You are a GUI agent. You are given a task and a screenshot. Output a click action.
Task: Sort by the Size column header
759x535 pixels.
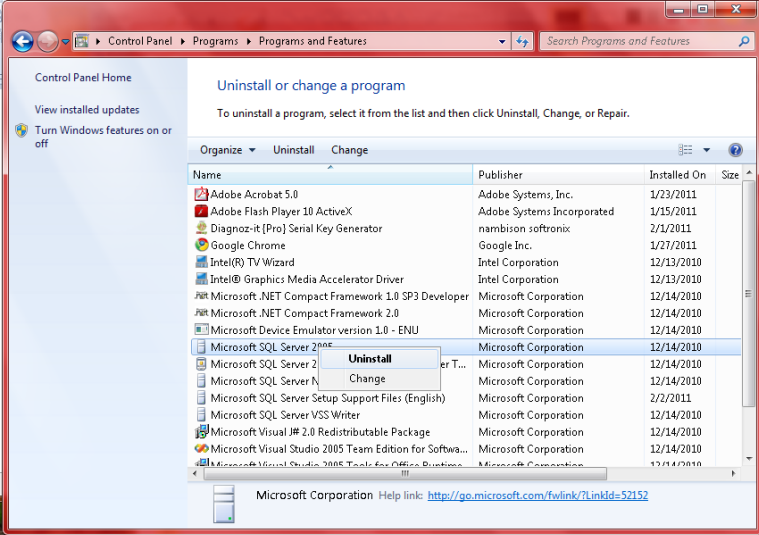[x=729, y=175]
